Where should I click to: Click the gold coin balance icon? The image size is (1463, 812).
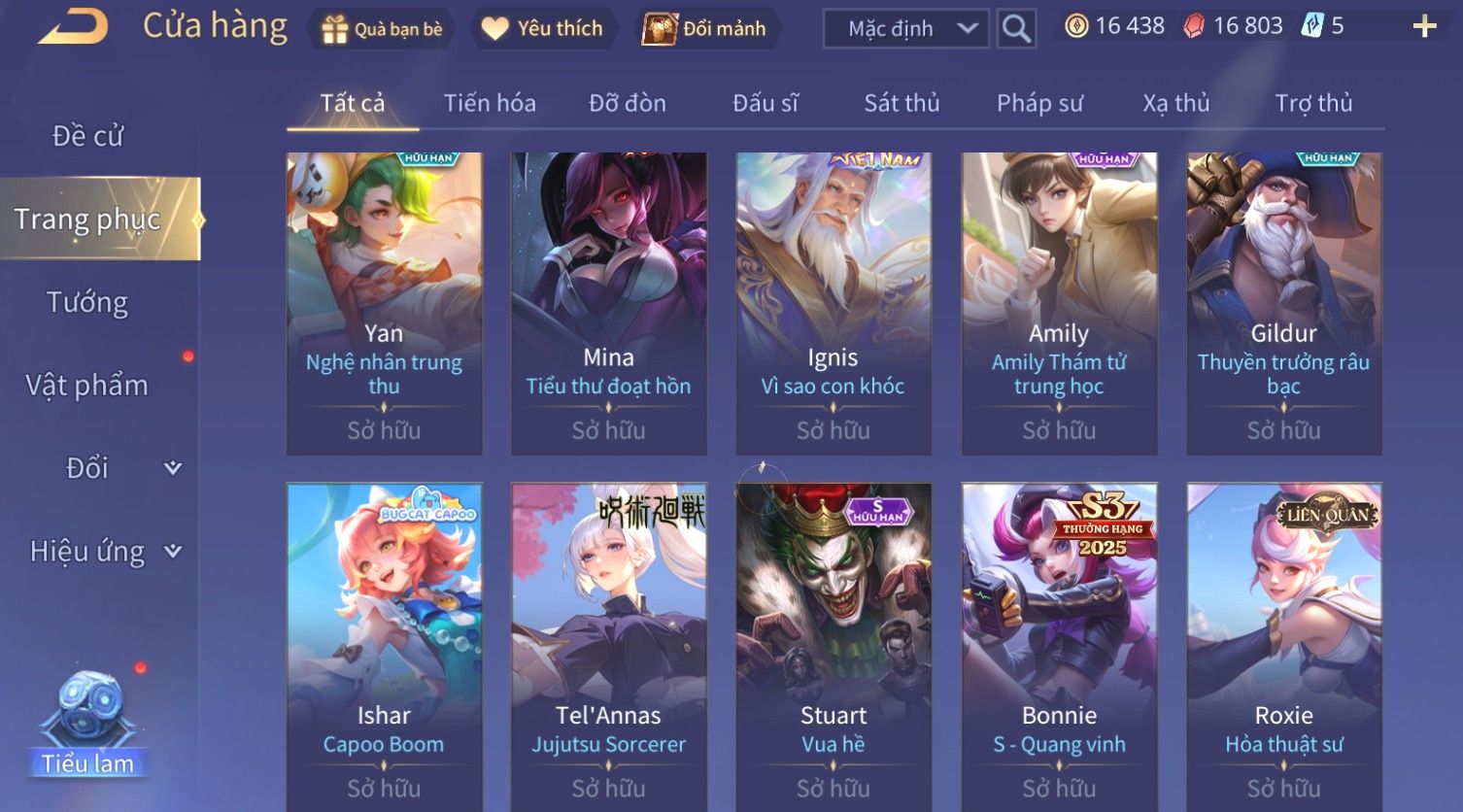[1076, 26]
